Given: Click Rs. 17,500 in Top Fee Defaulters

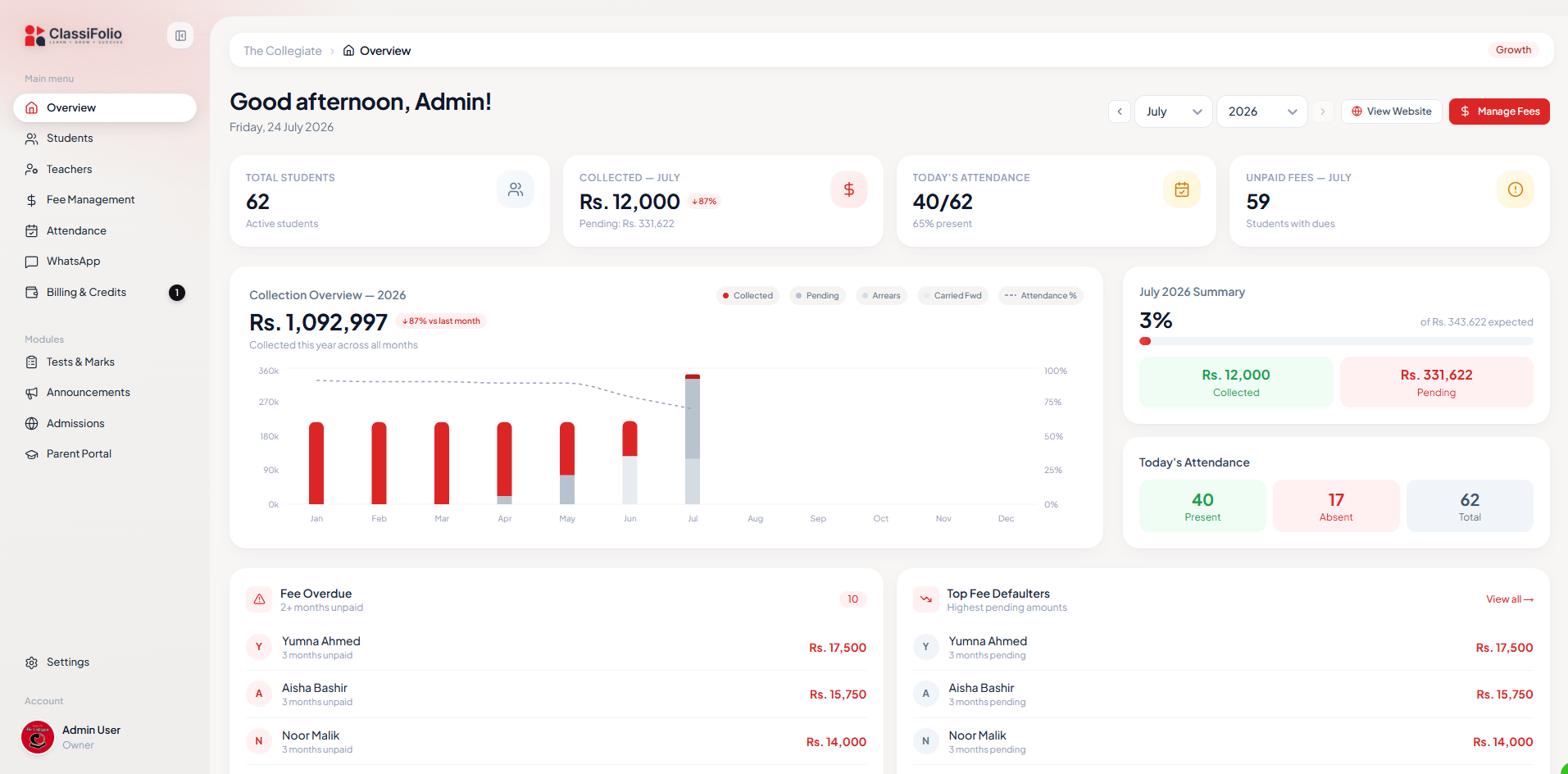Looking at the screenshot, I should click(1504, 648).
